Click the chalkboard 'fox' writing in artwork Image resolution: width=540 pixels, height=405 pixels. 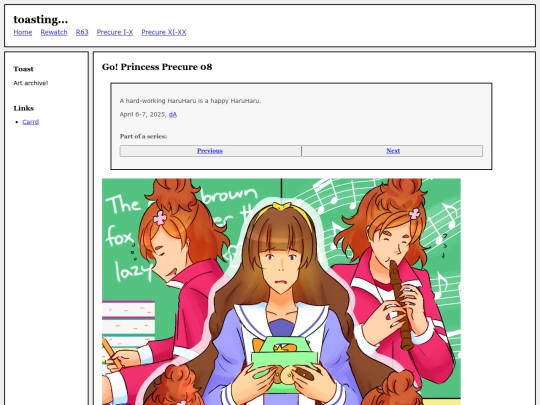click(x=120, y=236)
